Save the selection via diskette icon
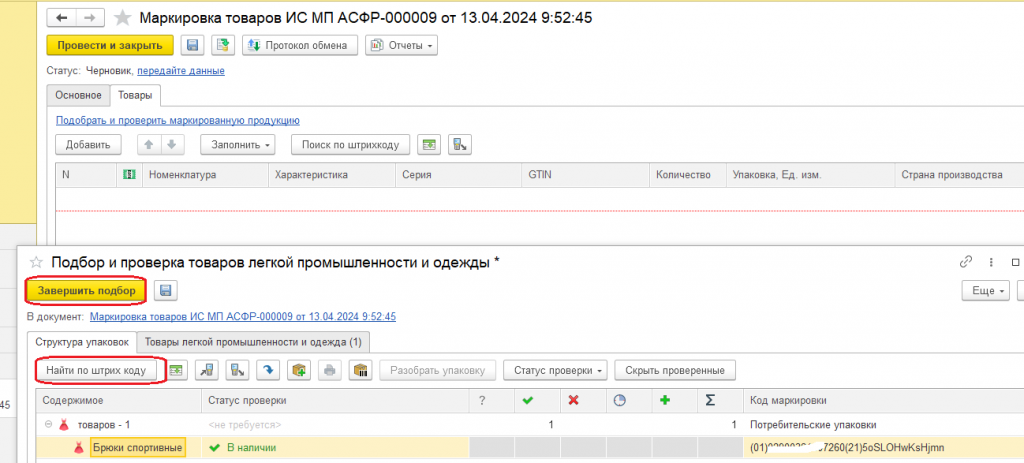Screen dimensions: 1024x463 click(166, 291)
